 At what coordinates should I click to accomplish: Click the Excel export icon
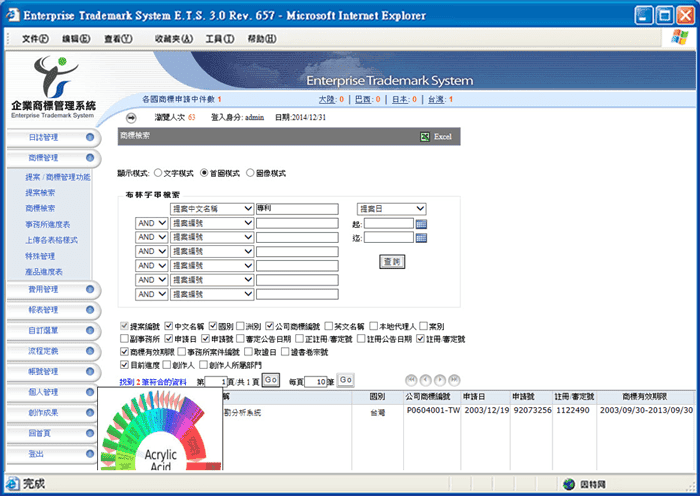click(425, 136)
